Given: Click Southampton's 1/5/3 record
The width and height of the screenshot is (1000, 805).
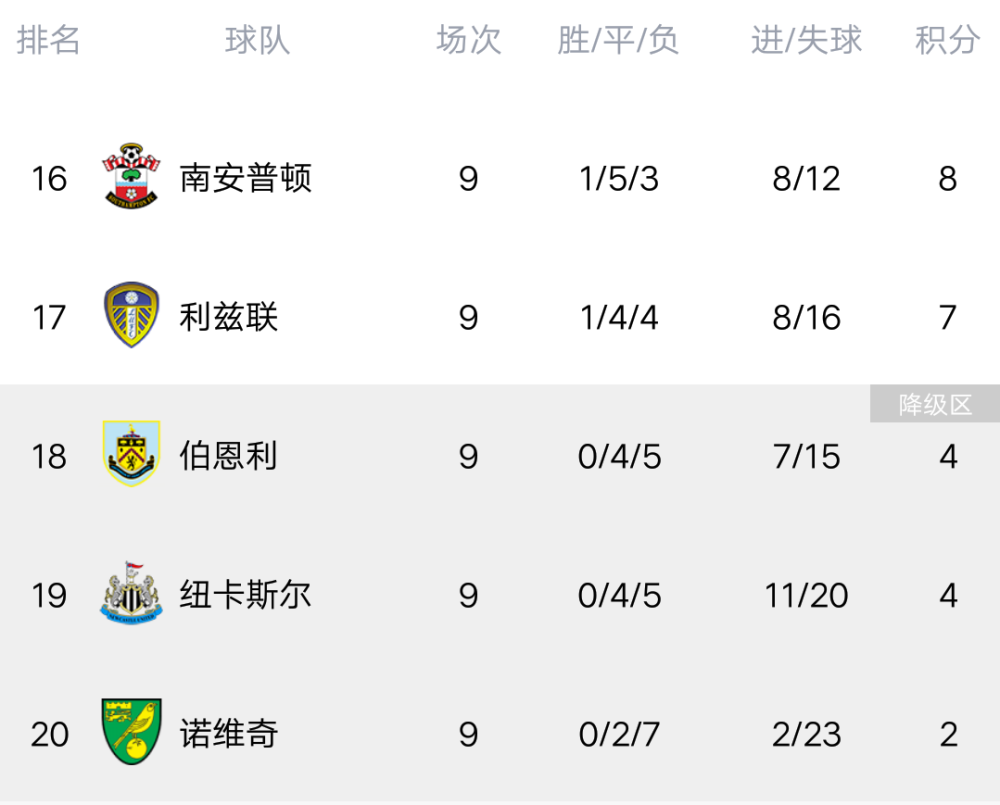Looking at the screenshot, I should 619,179.
